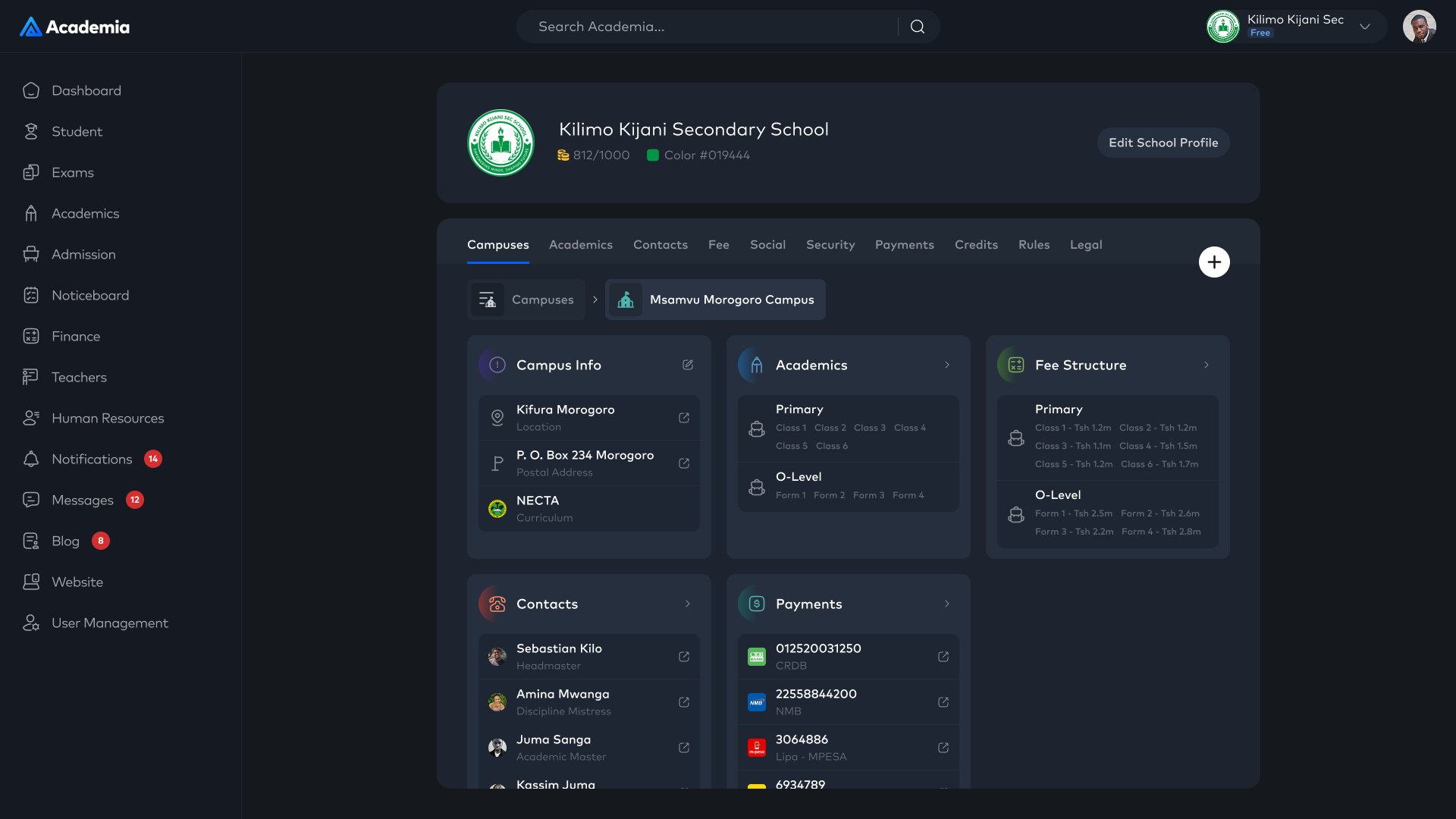Click the Finance sidebar icon
Viewport: 1456px width, 819px height.
point(31,336)
